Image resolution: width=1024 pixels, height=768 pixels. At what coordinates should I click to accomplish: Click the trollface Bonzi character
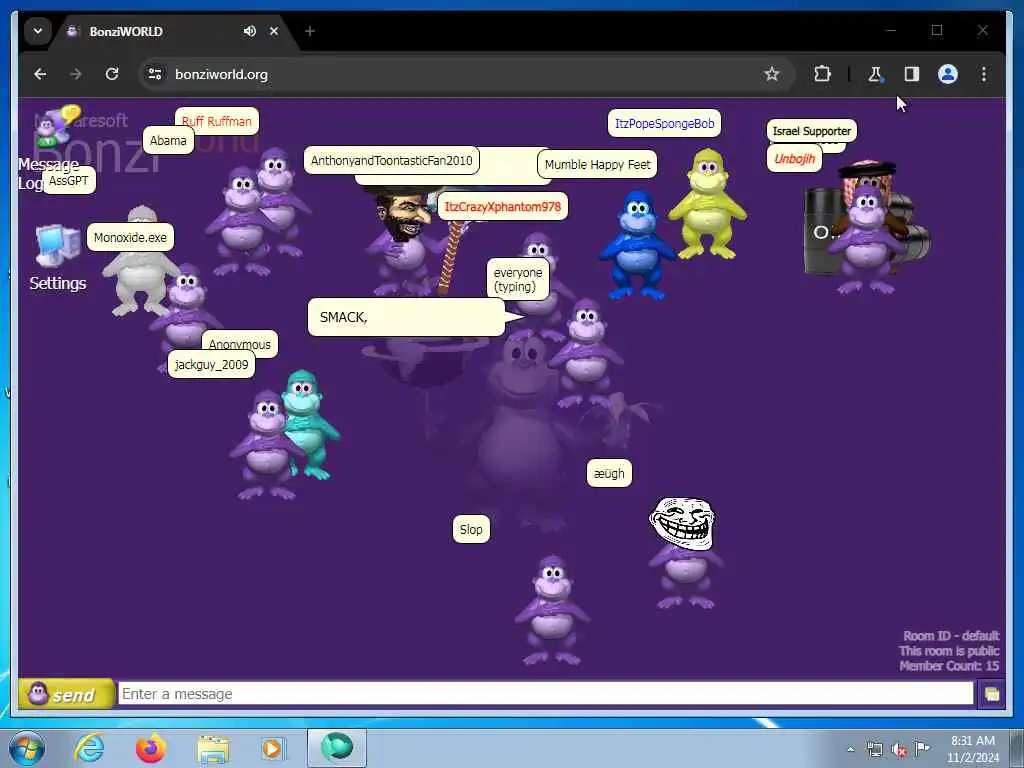(x=684, y=552)
